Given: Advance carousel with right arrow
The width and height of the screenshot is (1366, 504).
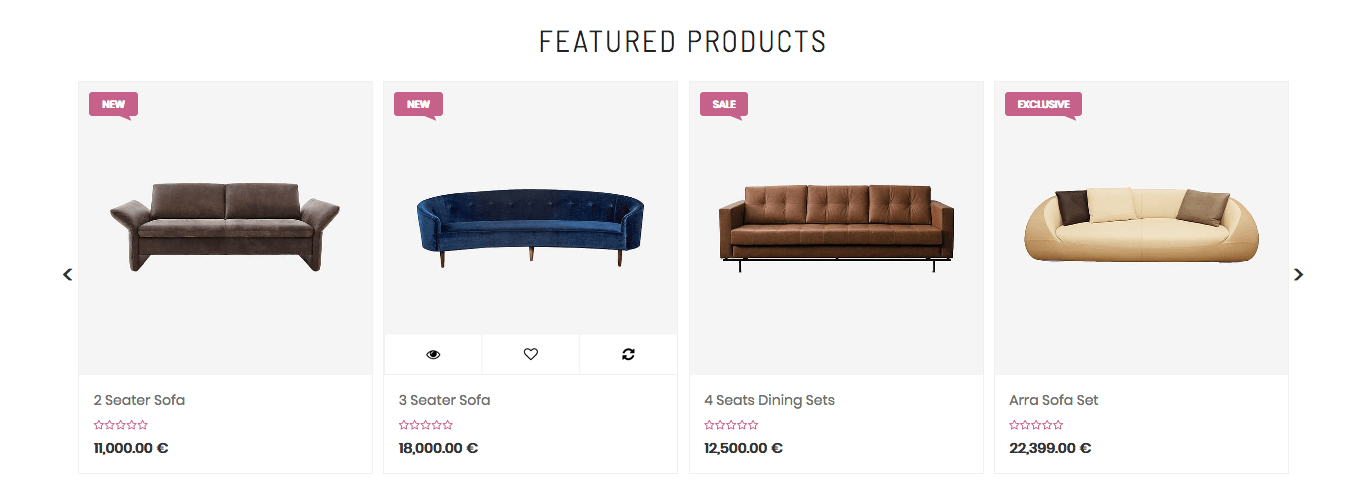Looking at the screenshot, I should (1298, 274).
